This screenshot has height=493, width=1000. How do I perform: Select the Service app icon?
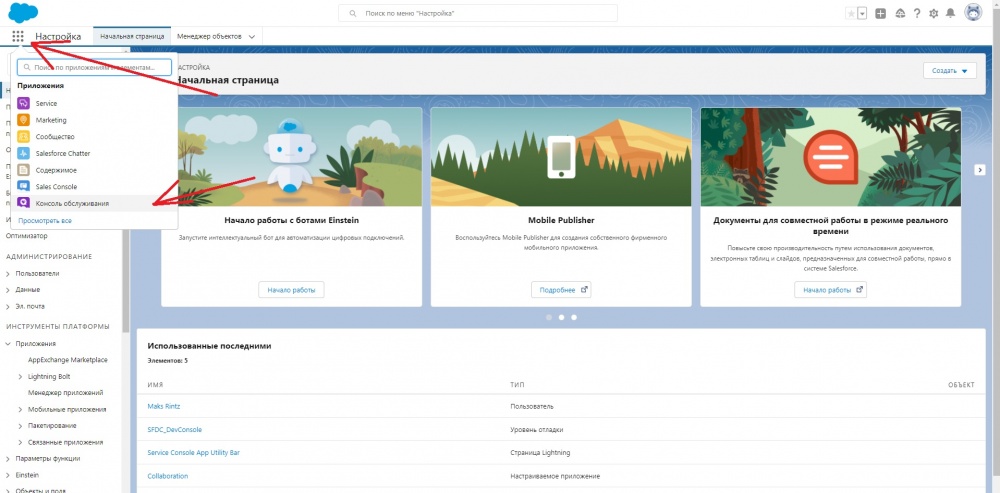click(x=24, y=103)
